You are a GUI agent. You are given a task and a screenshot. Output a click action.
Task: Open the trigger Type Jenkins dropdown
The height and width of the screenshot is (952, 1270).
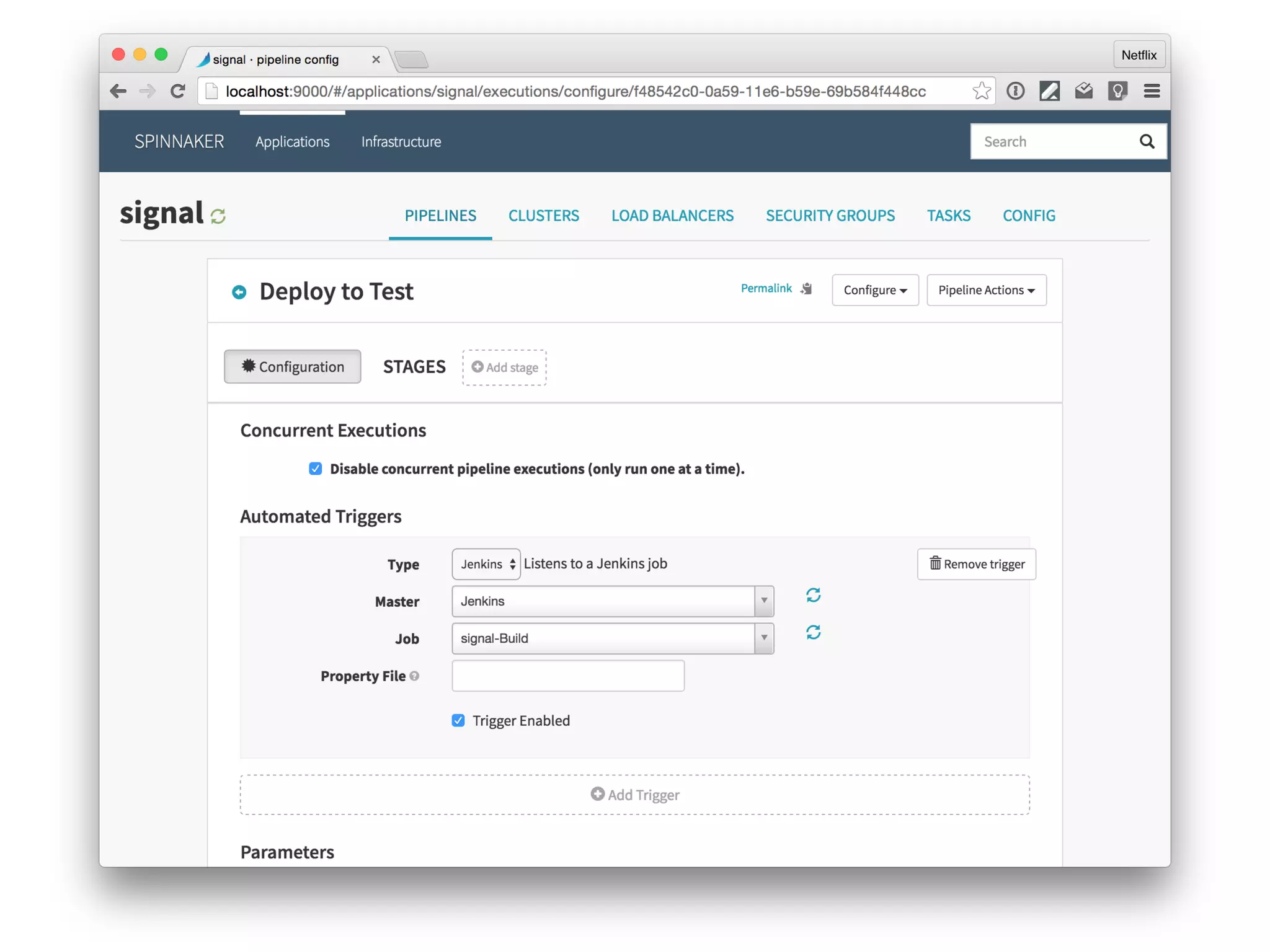click(x=486, y=564)
